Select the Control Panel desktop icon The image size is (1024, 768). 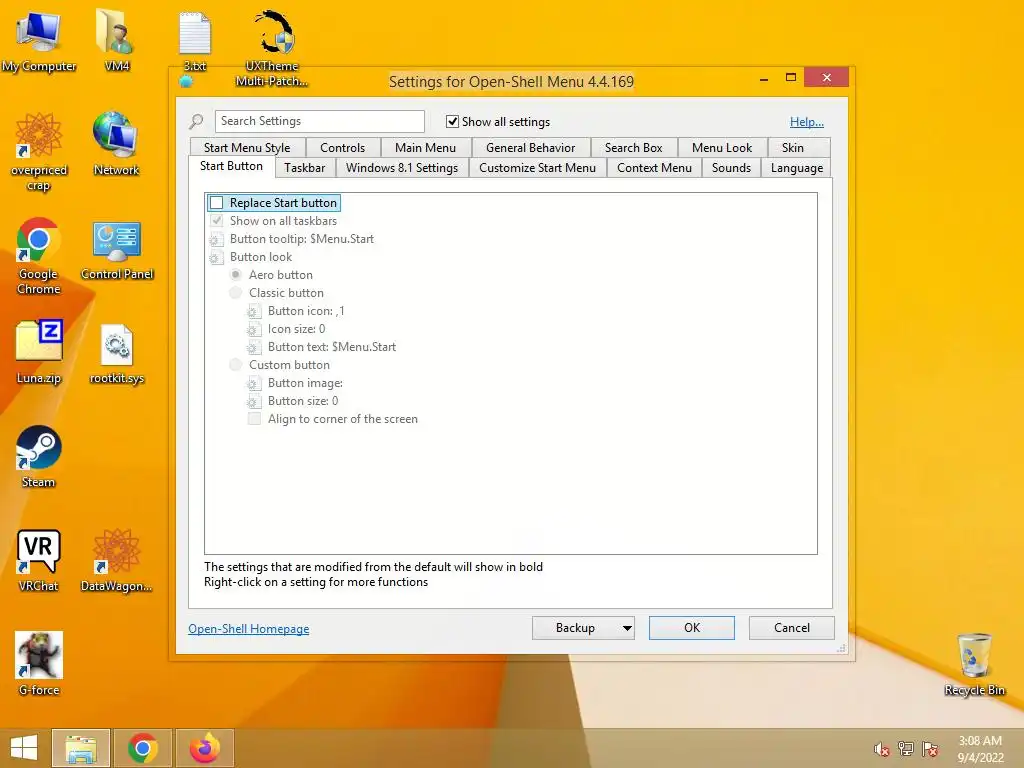pyautogui.click(x=117, y=250)
